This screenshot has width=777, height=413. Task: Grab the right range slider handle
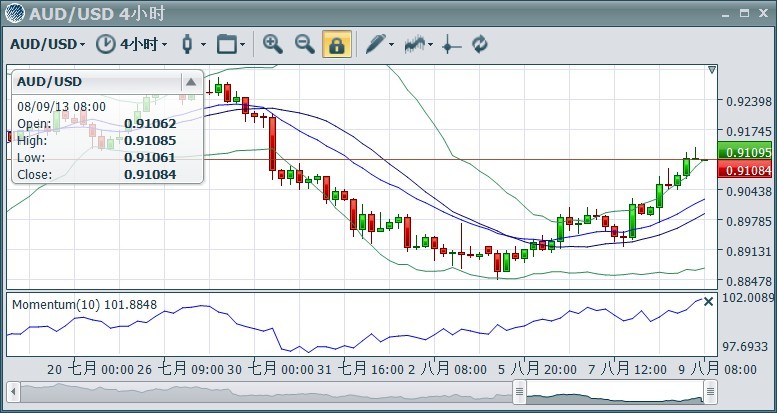[711, 392]
